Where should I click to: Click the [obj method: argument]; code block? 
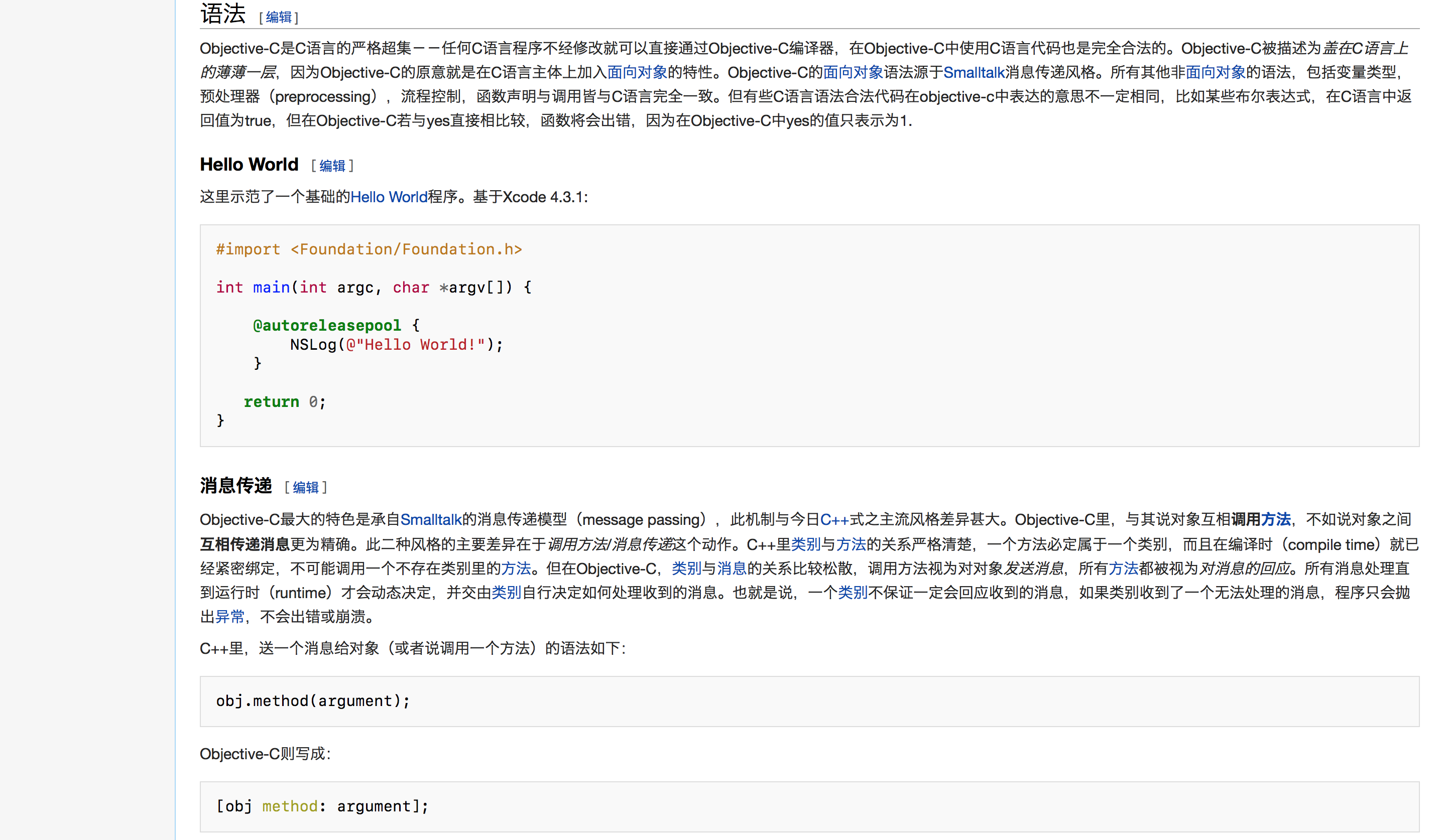click(x=322, y=806)
